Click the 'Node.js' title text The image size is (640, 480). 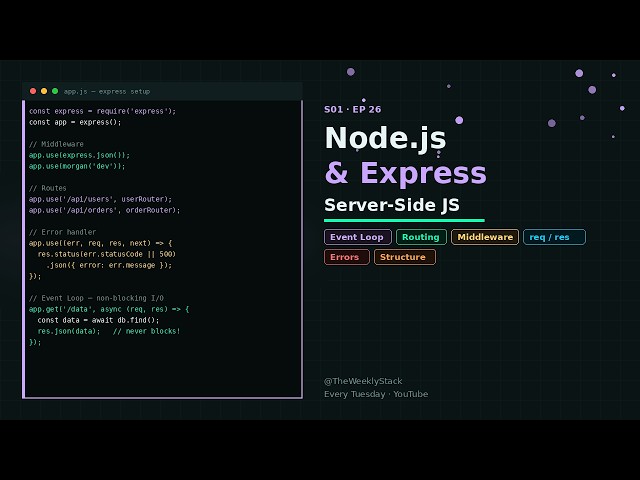[x=385, y=138]
